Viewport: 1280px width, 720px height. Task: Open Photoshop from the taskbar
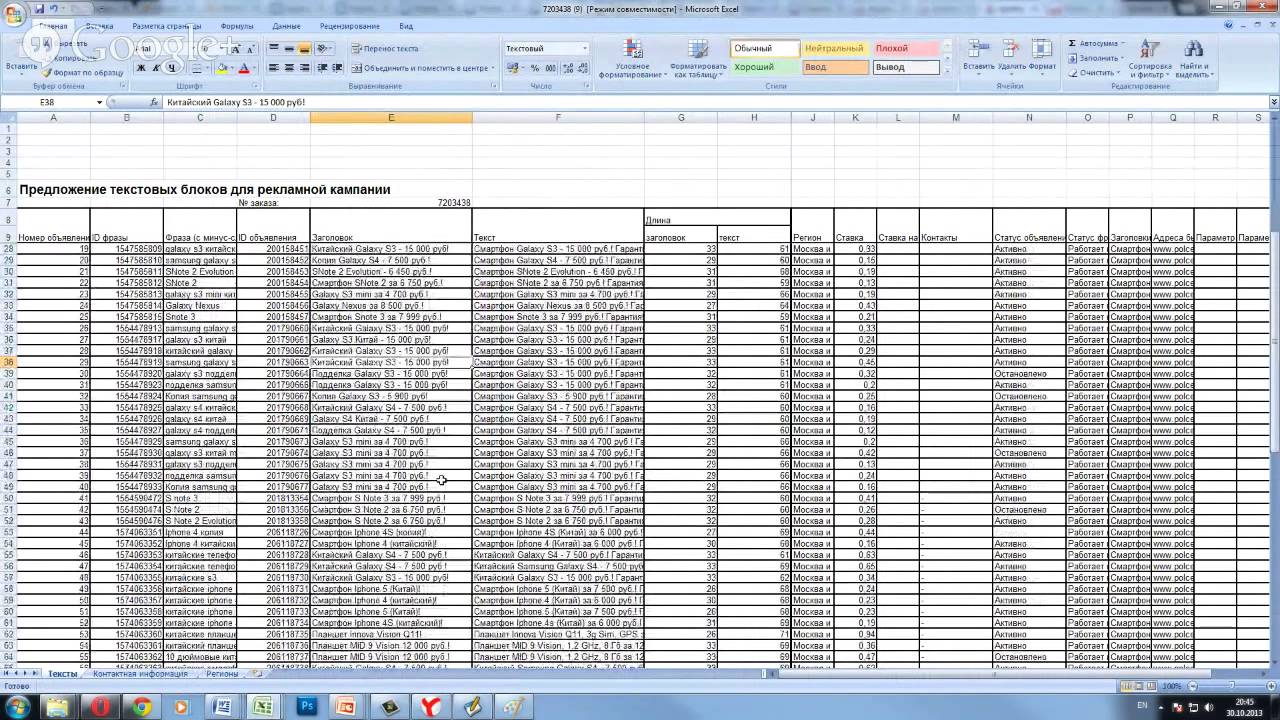coord(306,706)
